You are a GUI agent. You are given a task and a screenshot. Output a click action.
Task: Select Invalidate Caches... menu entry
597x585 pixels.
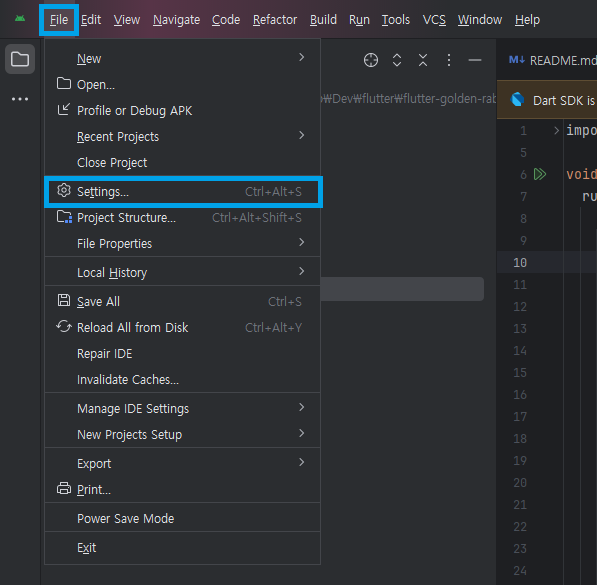[182, 379]
